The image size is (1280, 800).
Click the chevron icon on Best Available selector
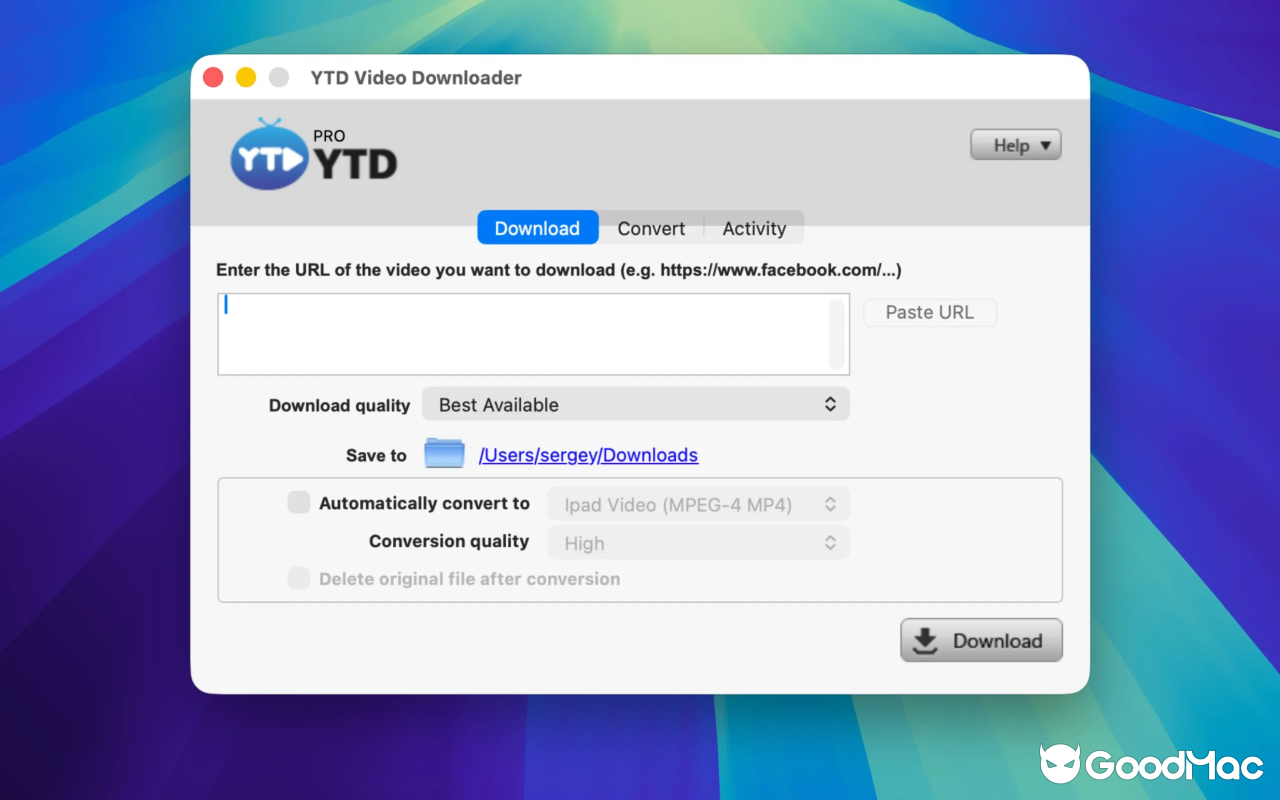pyautogui.click(x=830, y=404)
